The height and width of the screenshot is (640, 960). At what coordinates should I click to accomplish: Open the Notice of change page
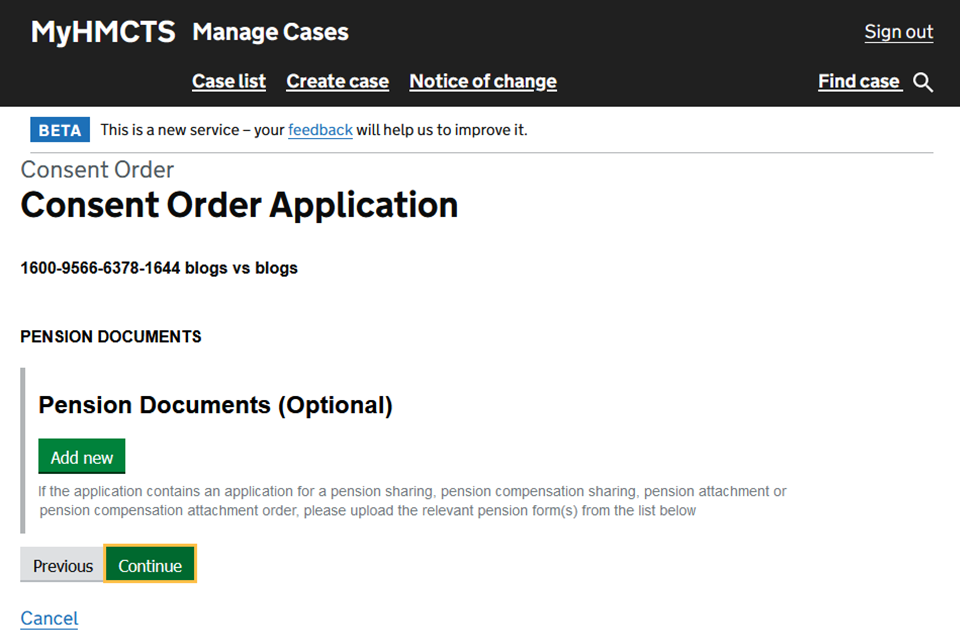(483, 82)
